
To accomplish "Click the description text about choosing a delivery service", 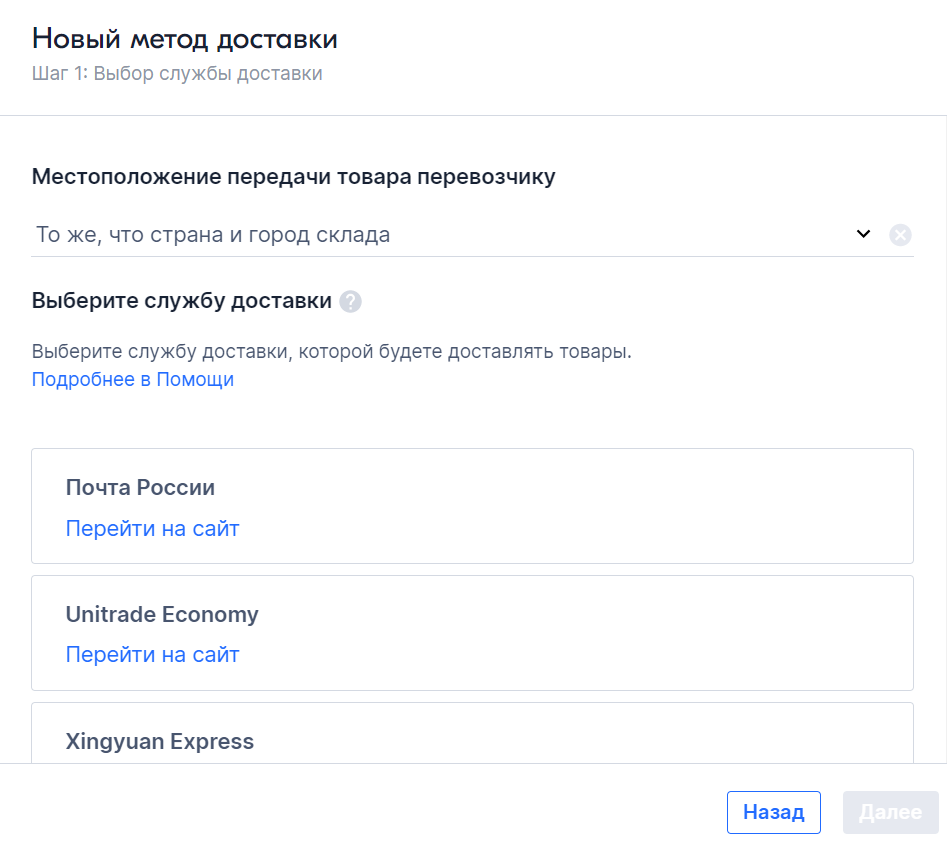I will (x=332, y=351).
